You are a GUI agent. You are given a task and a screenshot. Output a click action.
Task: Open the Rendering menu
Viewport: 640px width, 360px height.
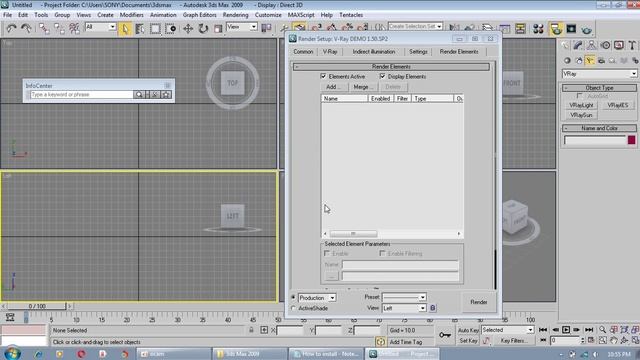tap(235, 15)
